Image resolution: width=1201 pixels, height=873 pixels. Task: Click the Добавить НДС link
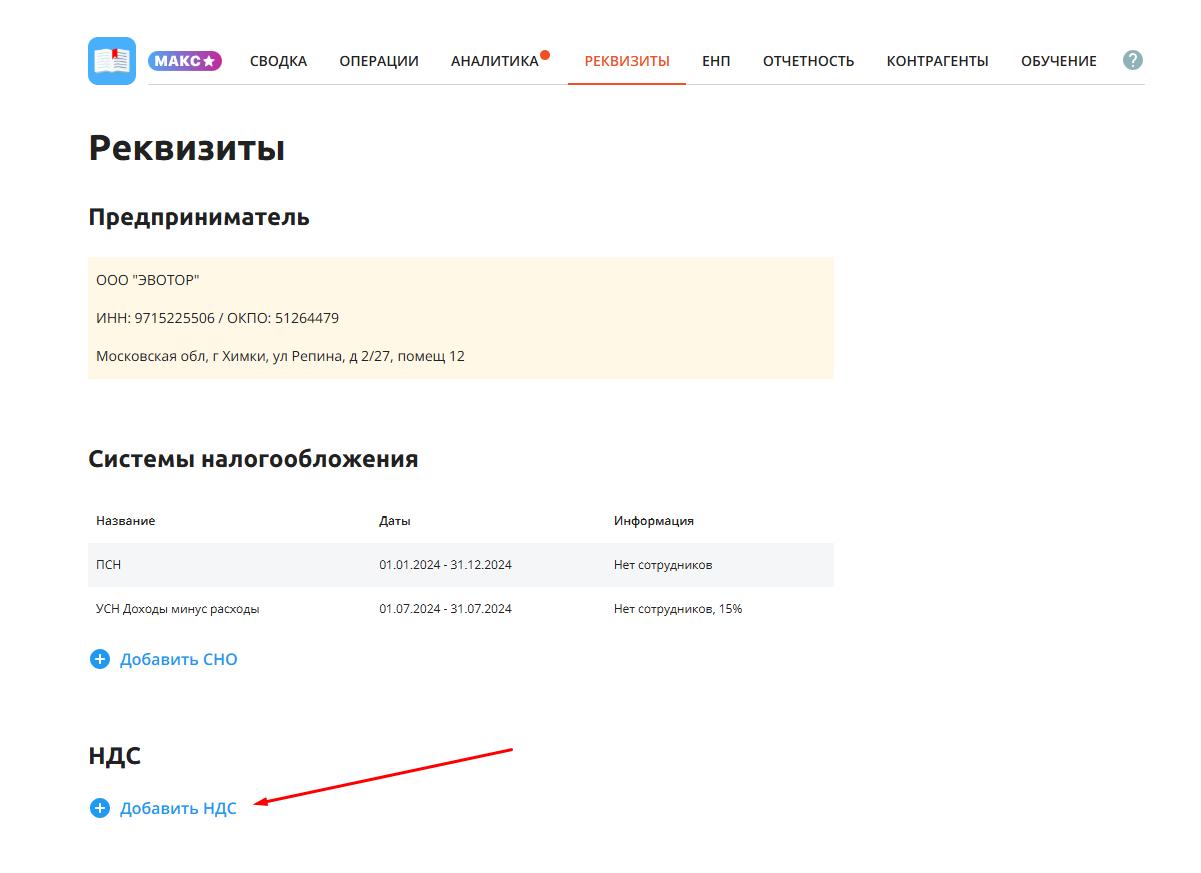click(x=178, y=808)
